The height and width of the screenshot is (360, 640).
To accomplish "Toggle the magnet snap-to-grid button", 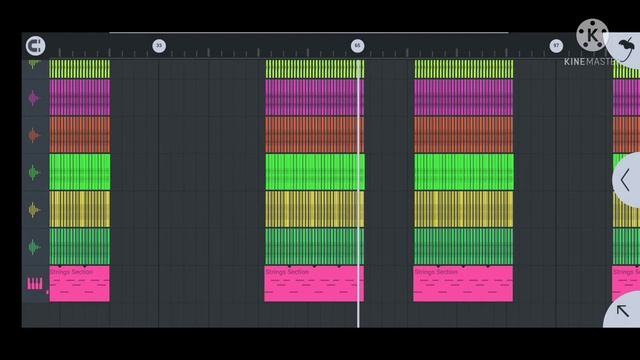I will click(36, 46).
